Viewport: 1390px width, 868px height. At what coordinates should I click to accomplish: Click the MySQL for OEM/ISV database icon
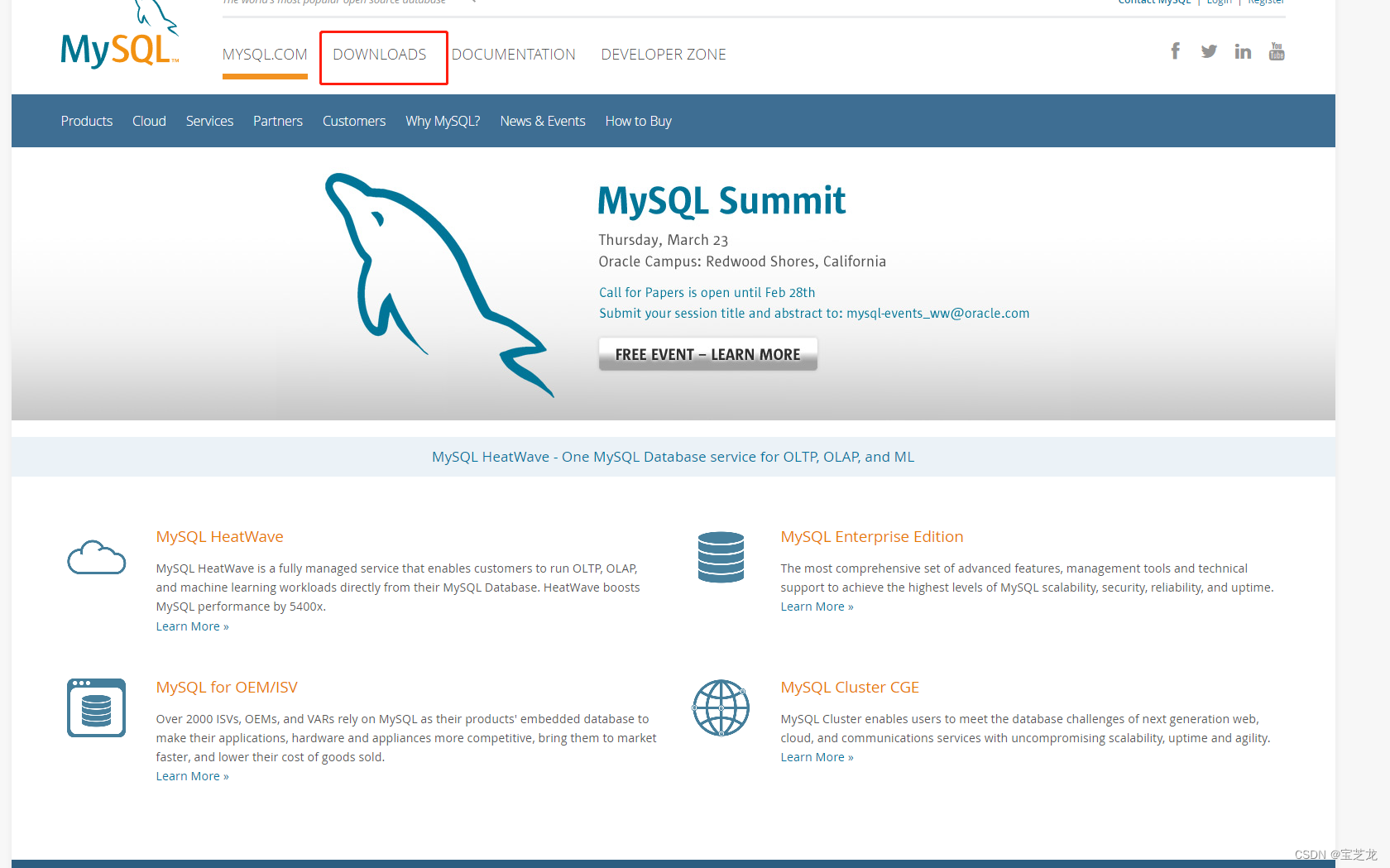pos(96,707)
